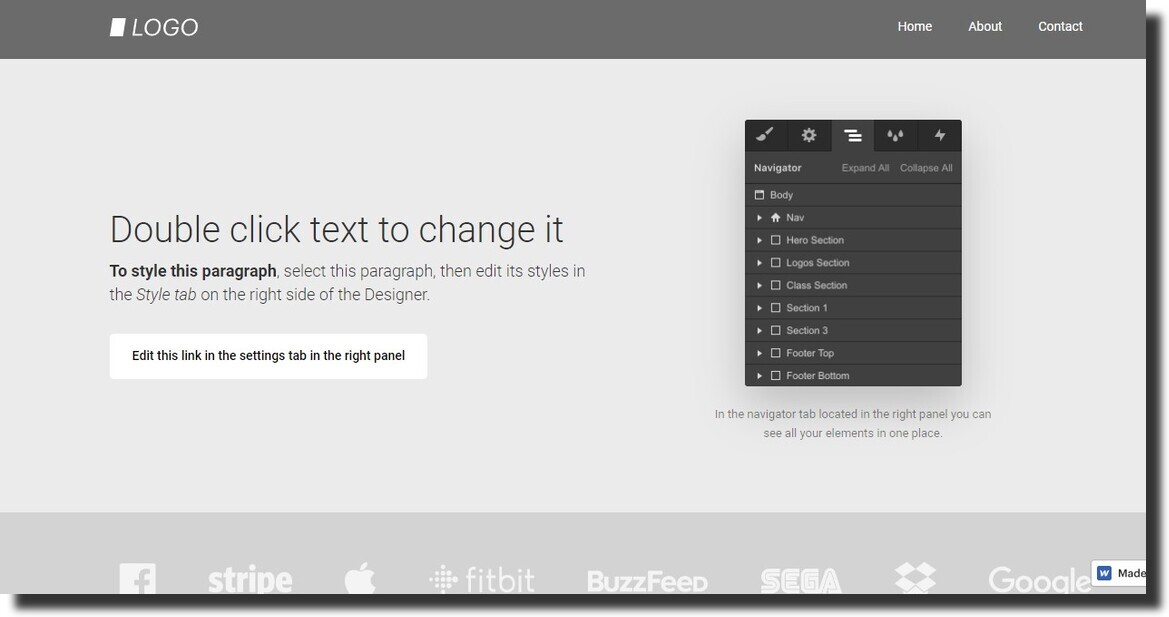
Task: Click the Stripe logo
Action: [250, 580]
